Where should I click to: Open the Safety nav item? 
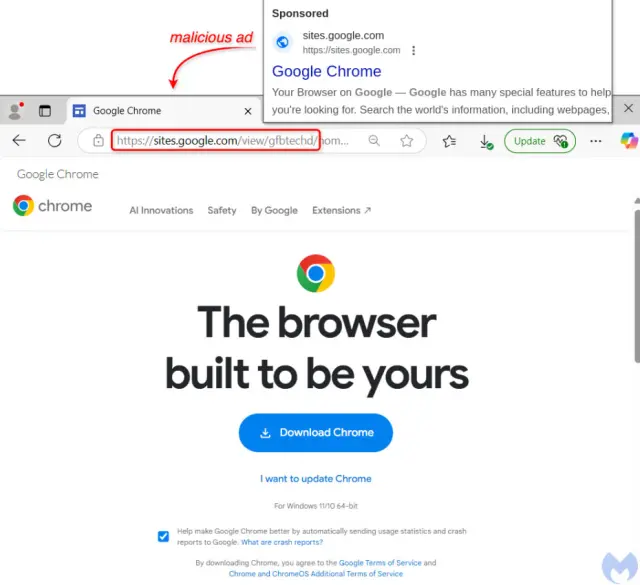click(x=222, y=210)
